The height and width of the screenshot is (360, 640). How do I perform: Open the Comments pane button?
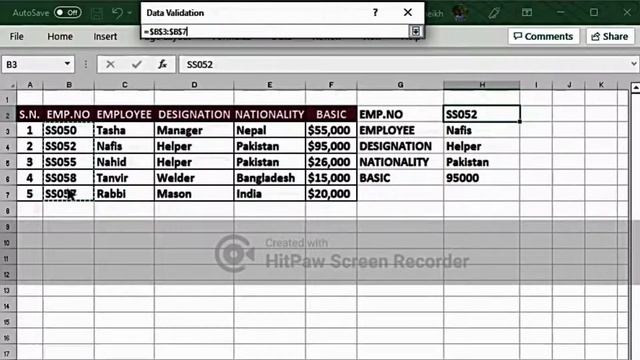coord(543,36)
